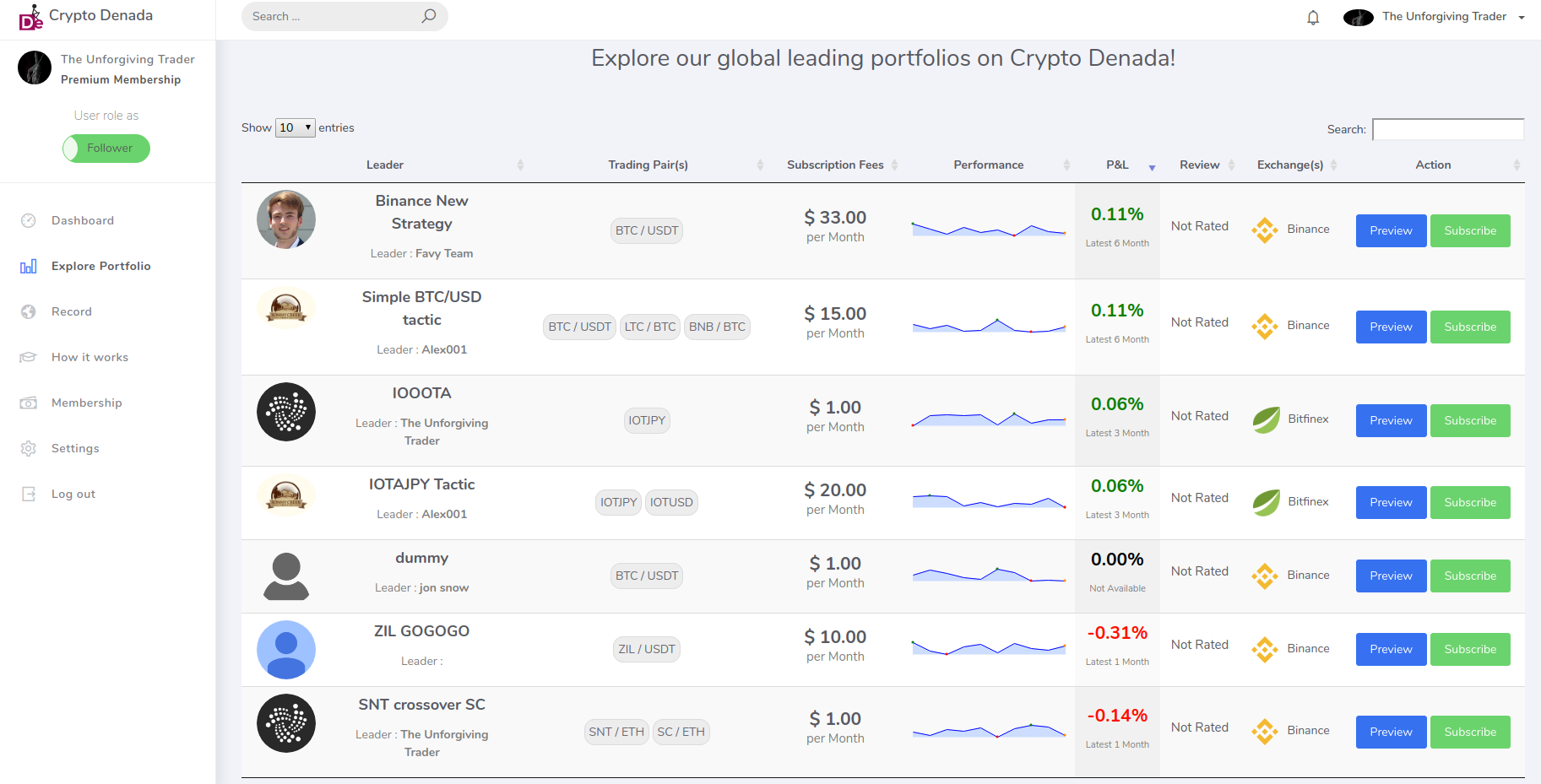Click the table Search field
The width and height of the screenshot is (1541, 784).
pos(1447,129)
